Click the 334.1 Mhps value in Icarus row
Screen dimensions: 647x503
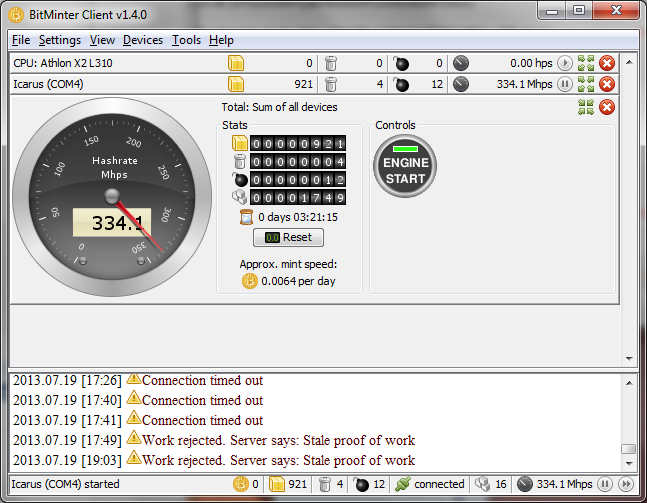pos(524,84)
